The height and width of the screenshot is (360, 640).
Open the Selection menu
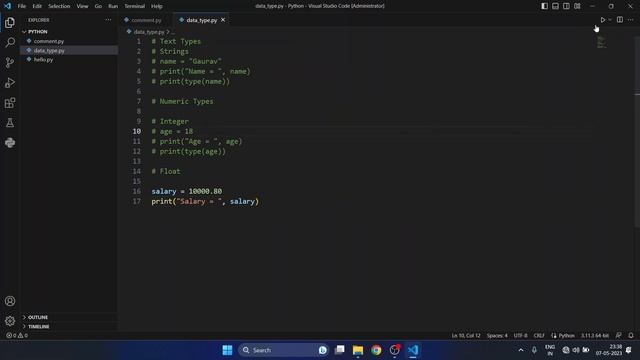click(59, 6)
